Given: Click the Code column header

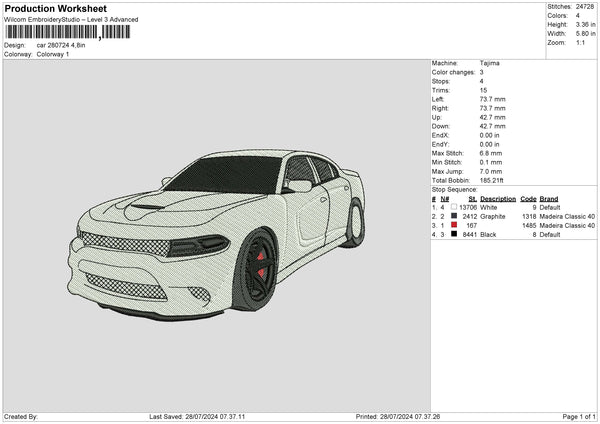Looking at the screenshot, I should click(x=528, y=198).
